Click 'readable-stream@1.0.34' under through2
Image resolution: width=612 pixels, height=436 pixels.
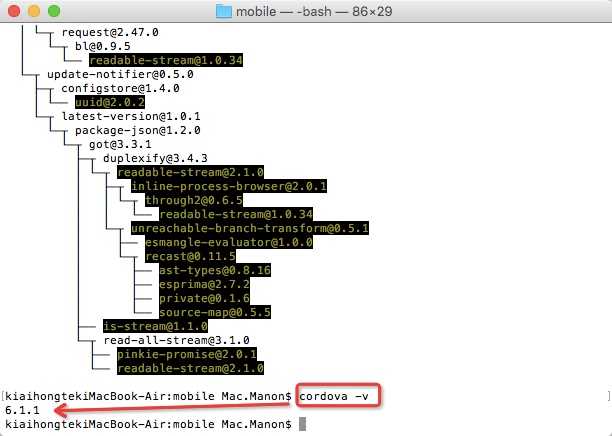point(236,215)
